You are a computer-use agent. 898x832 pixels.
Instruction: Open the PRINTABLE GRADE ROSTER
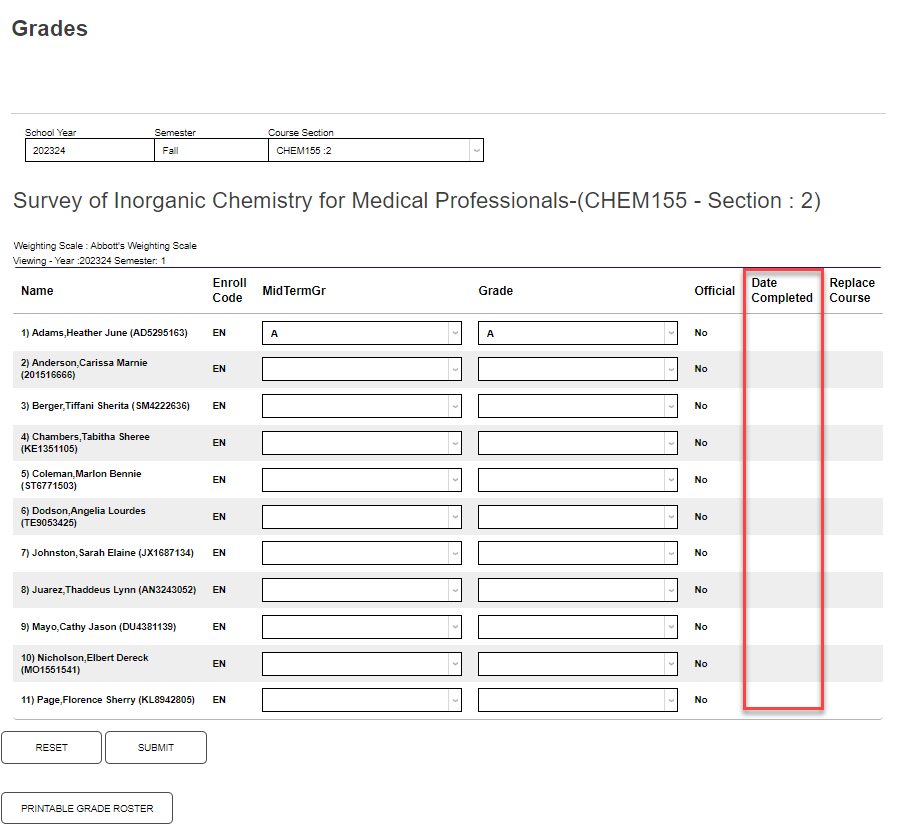[x=87, y=808]
